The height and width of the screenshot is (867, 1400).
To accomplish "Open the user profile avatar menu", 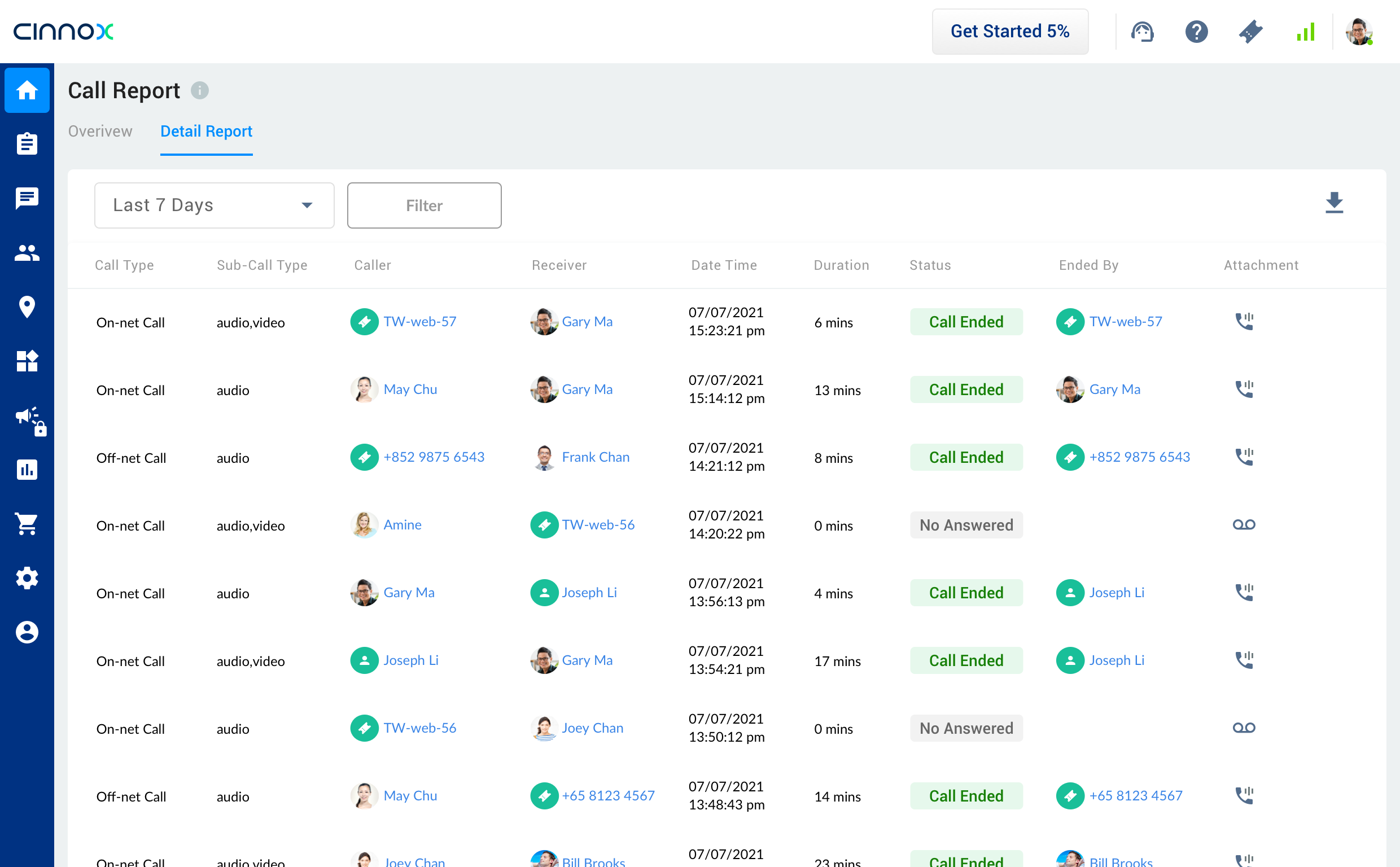I will click(x=1359, y=32).
